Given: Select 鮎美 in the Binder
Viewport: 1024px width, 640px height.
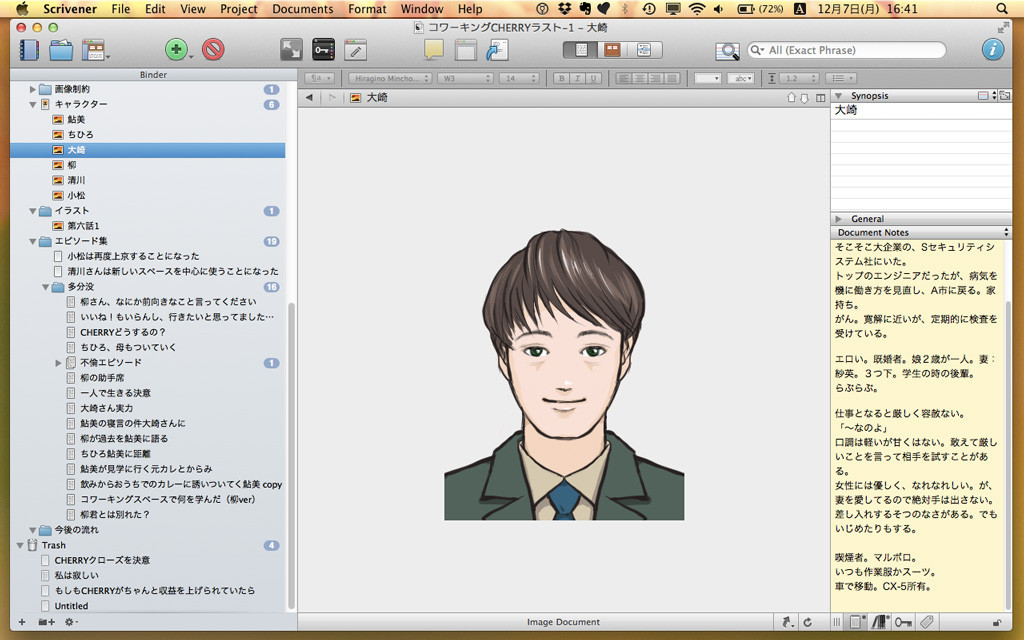Looking at the screenshot, I should point(76,120).
